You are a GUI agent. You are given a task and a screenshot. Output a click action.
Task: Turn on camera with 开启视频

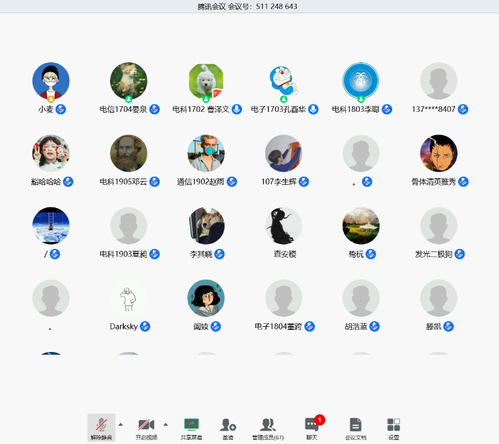(x=146, y=429)
